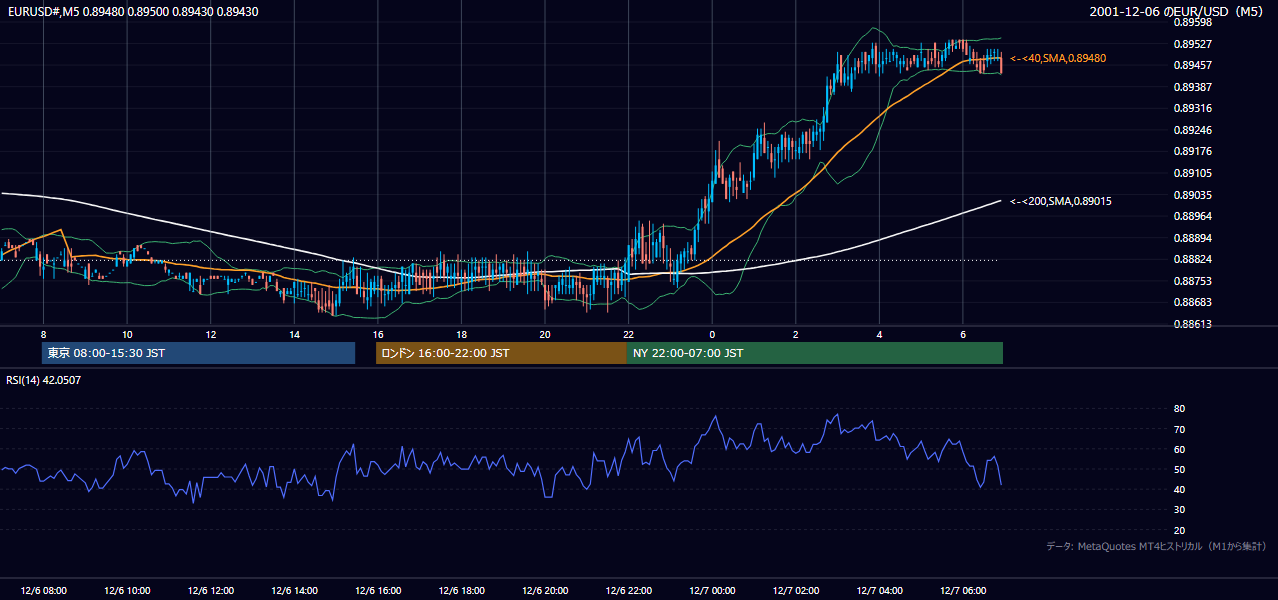Image resolution: width=1278 pixels, height=600 pixels.
Task: Click hour label 10 under the price chart
Action: coord(127,334)
